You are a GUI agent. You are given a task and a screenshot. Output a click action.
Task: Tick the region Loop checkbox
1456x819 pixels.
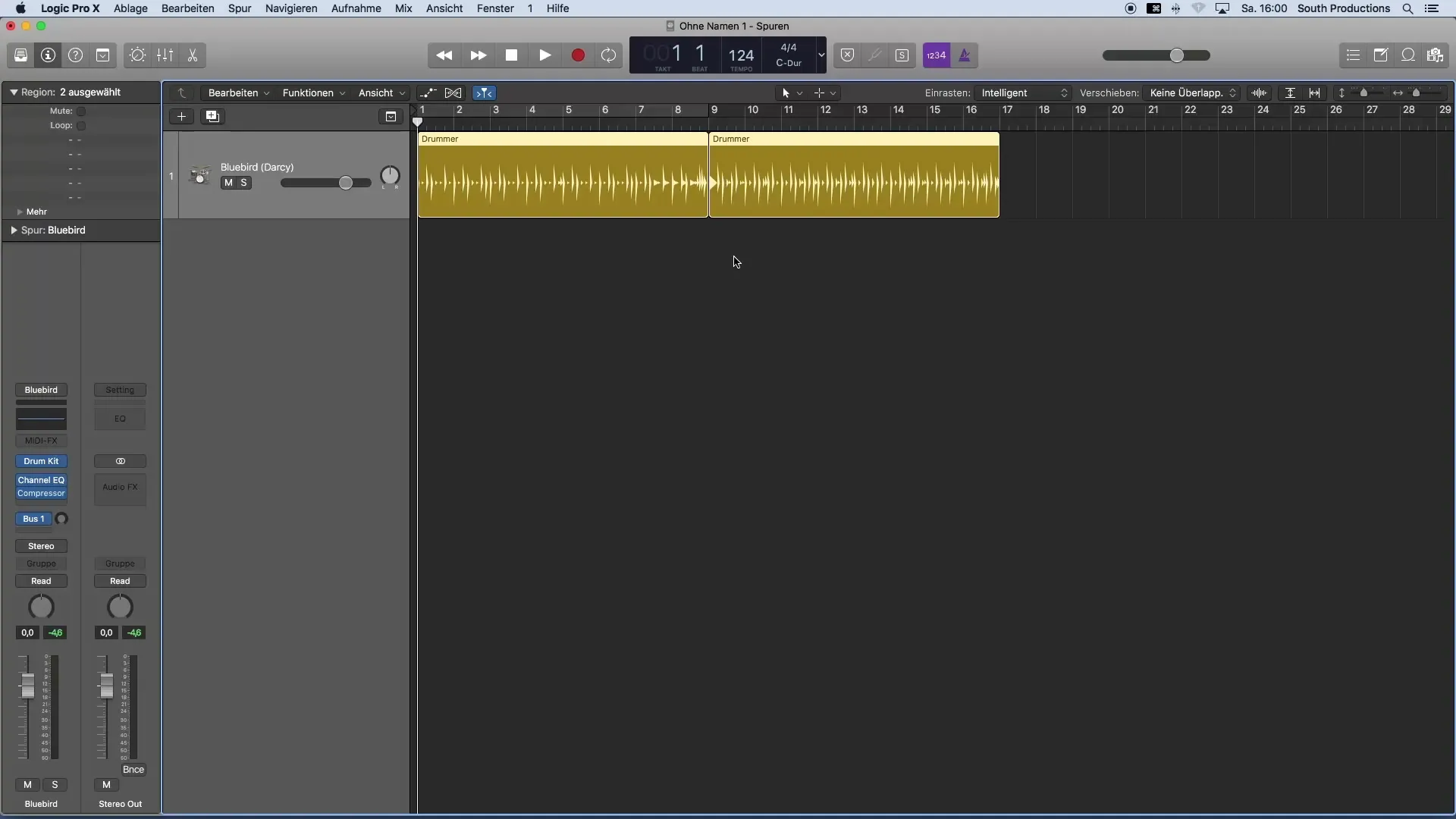coord(81,126)
